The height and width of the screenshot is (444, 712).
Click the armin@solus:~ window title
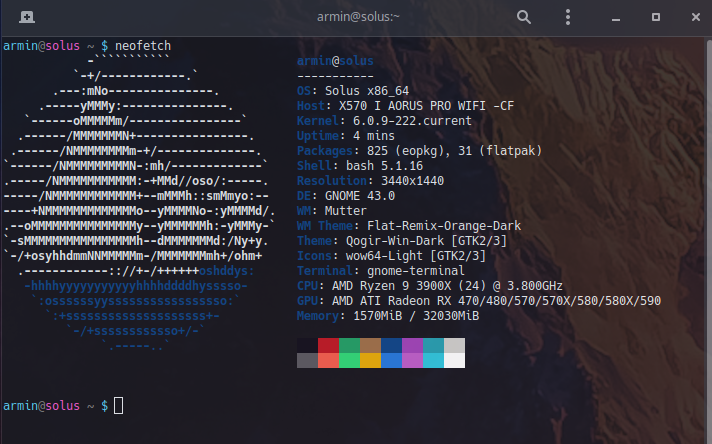[356, 17]
